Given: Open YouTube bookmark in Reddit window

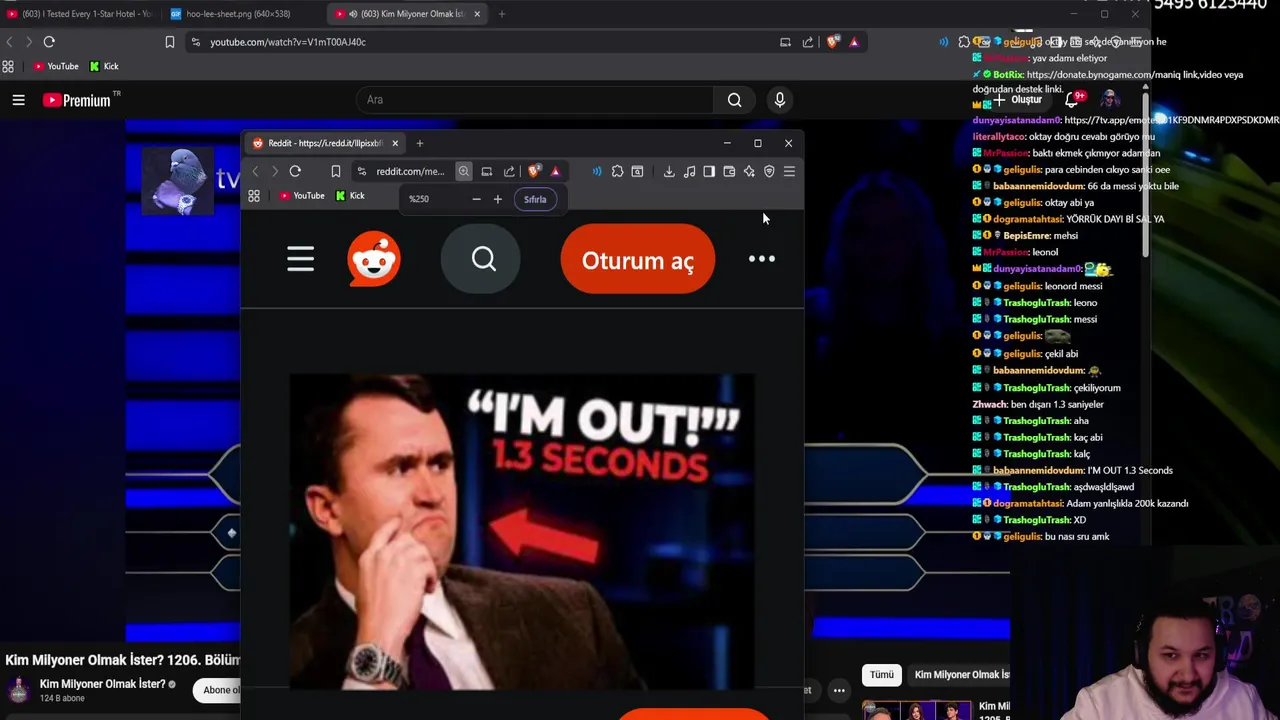Looking at the screenshot, I should pyautogui.click(x=302, y=196).
